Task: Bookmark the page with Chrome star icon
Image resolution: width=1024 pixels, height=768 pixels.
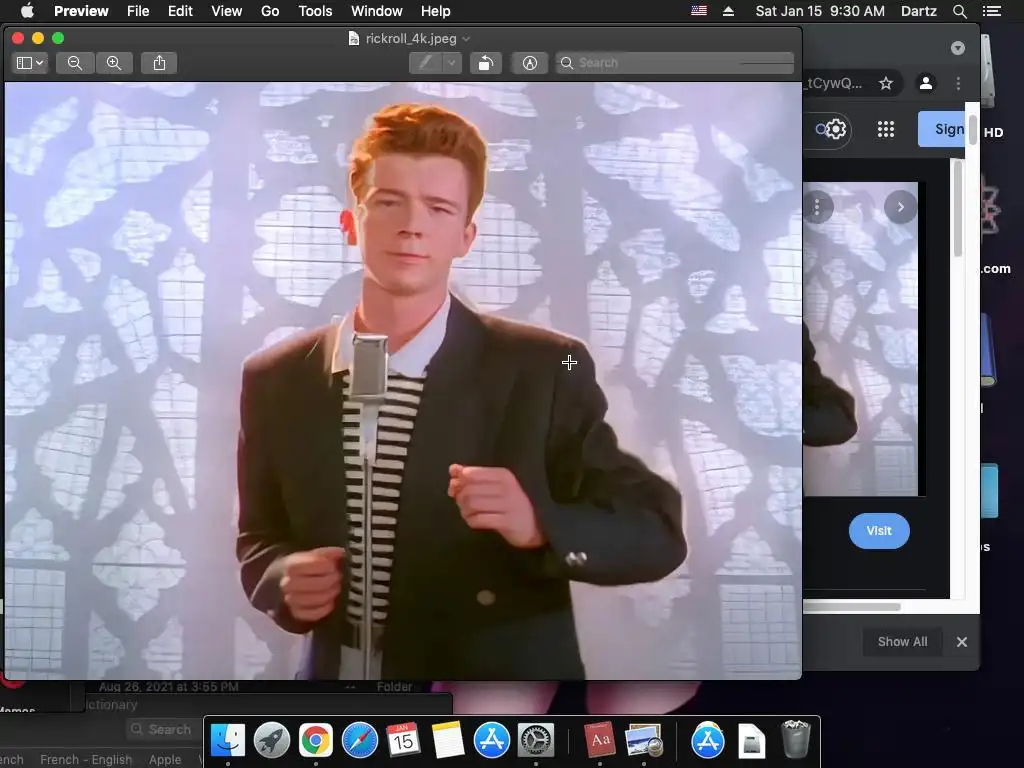Action: (x=886, y=84)
